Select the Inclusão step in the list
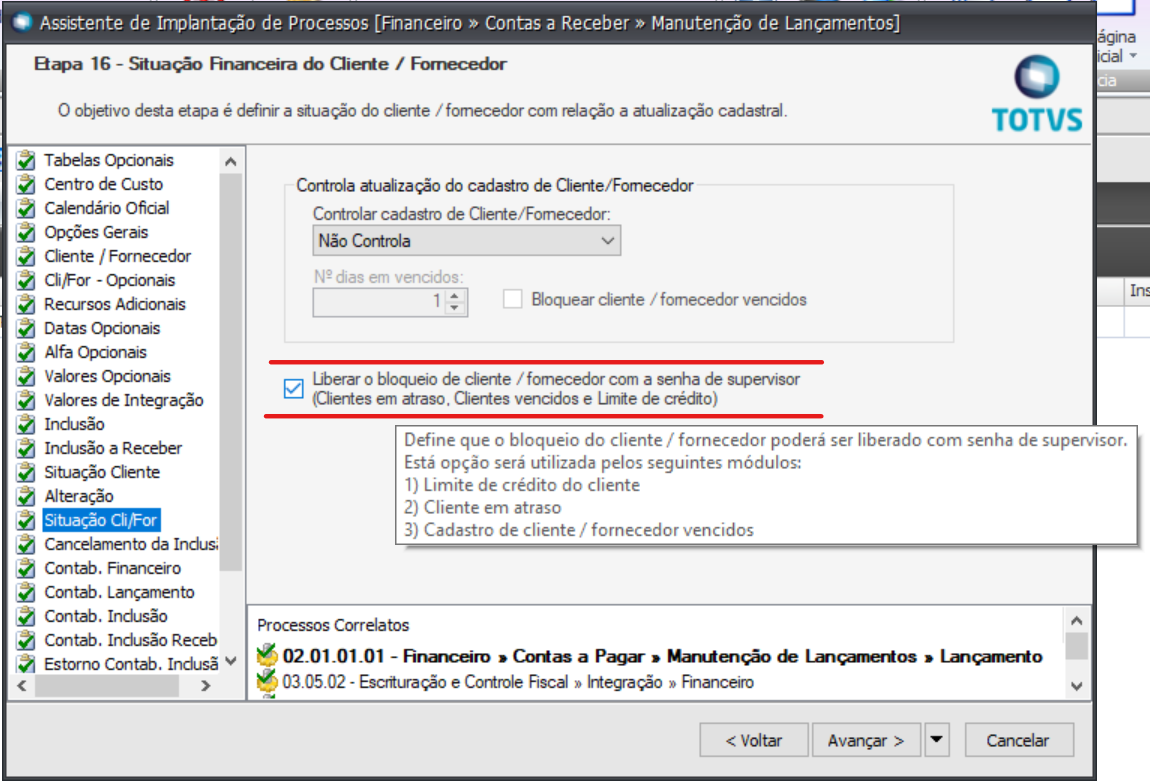This screenshot has height=783, width=1150. pos(74,424)
